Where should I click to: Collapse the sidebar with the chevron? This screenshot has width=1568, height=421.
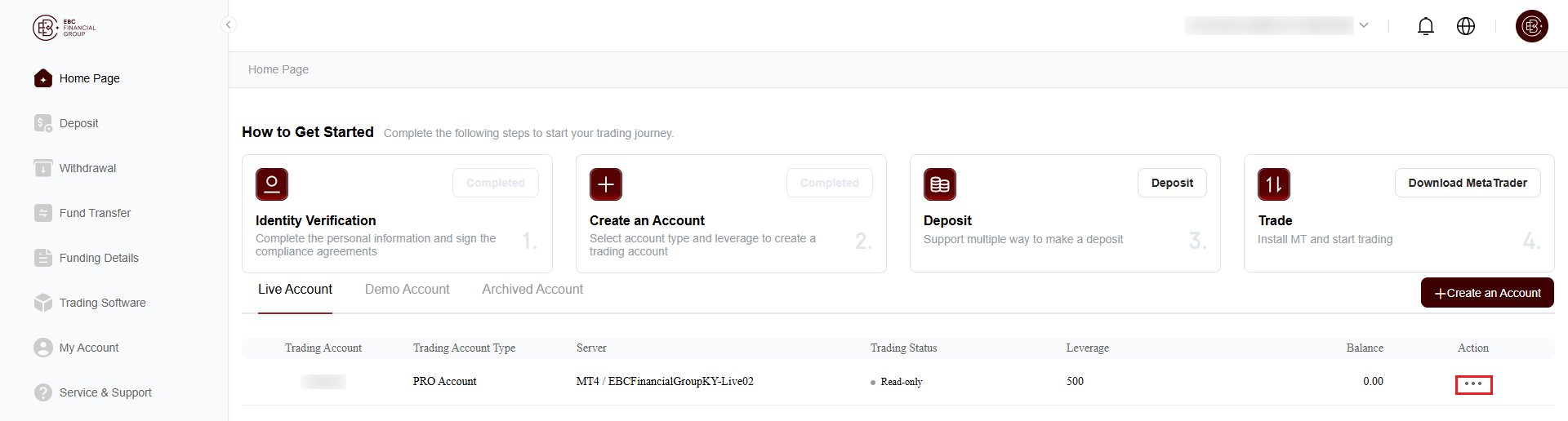coord(229,24)
